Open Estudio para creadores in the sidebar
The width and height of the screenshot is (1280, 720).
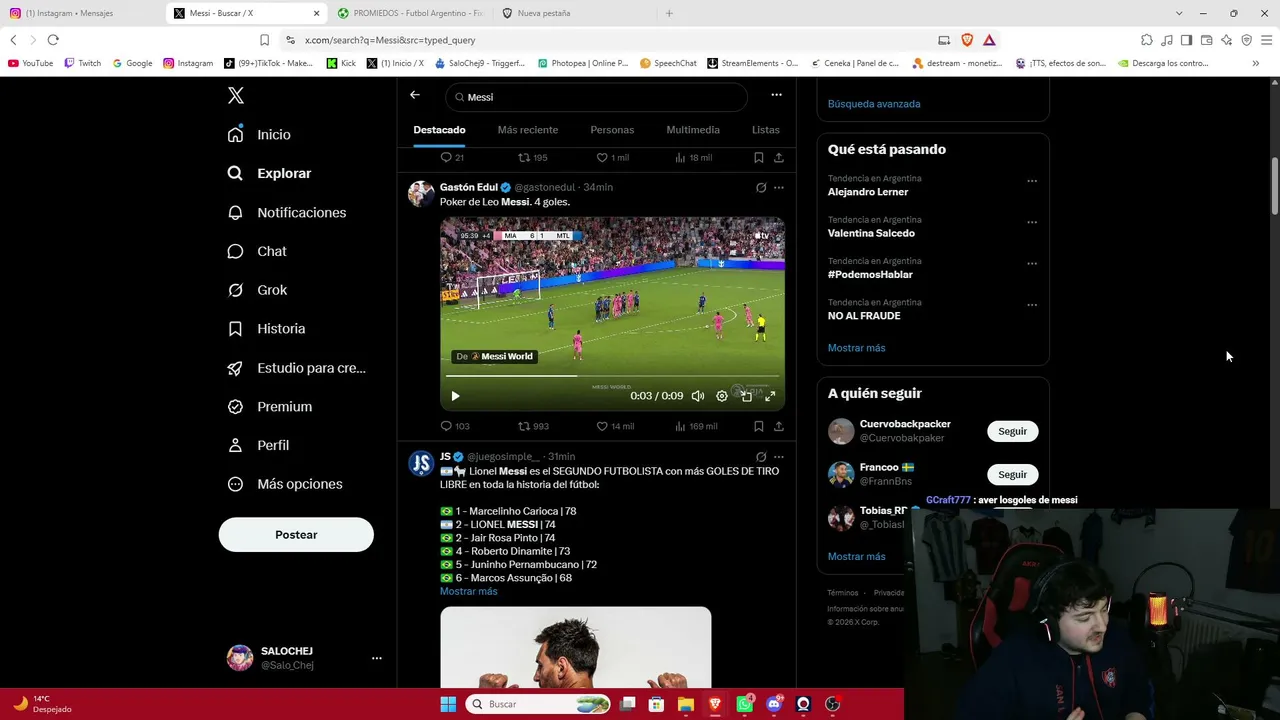coord(296,368)
